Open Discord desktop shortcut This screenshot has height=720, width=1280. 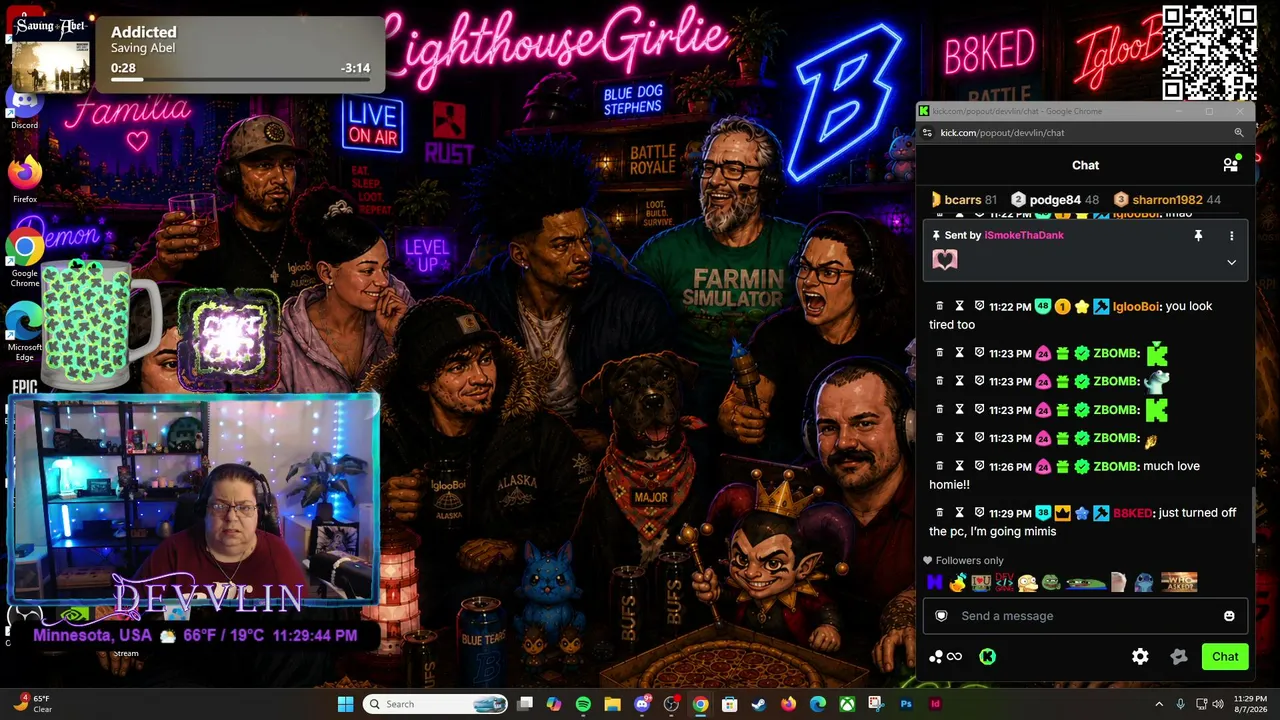tap(24, 107)
